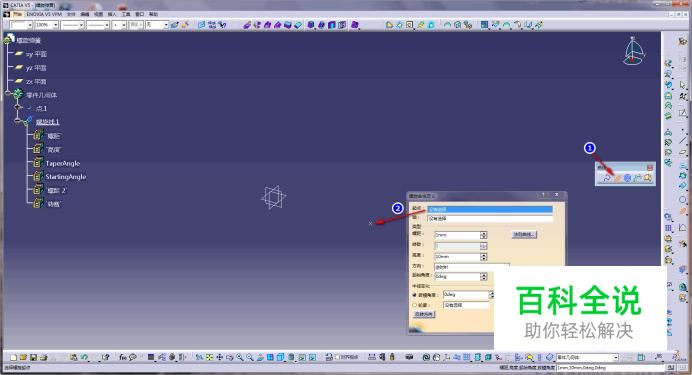Viewport: 692px width, 375px height.
Task: Collapse the 螺旋线.1 tree node
Action: 18,120
